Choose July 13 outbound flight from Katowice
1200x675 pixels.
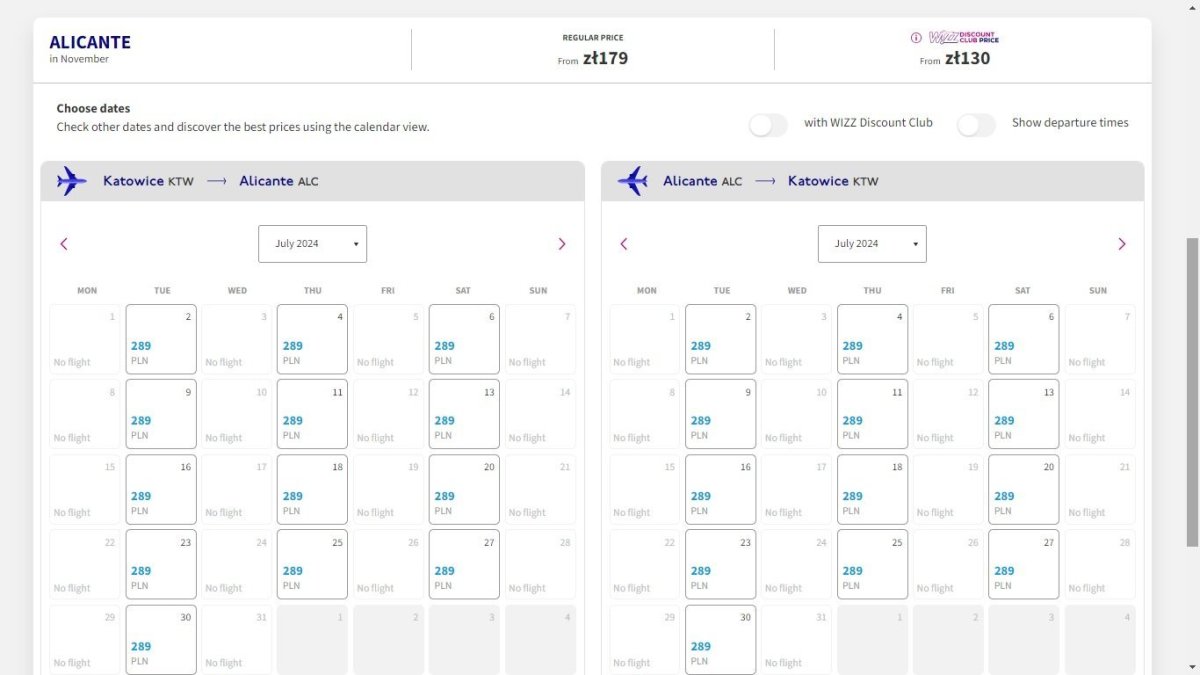tap(464, 414)
